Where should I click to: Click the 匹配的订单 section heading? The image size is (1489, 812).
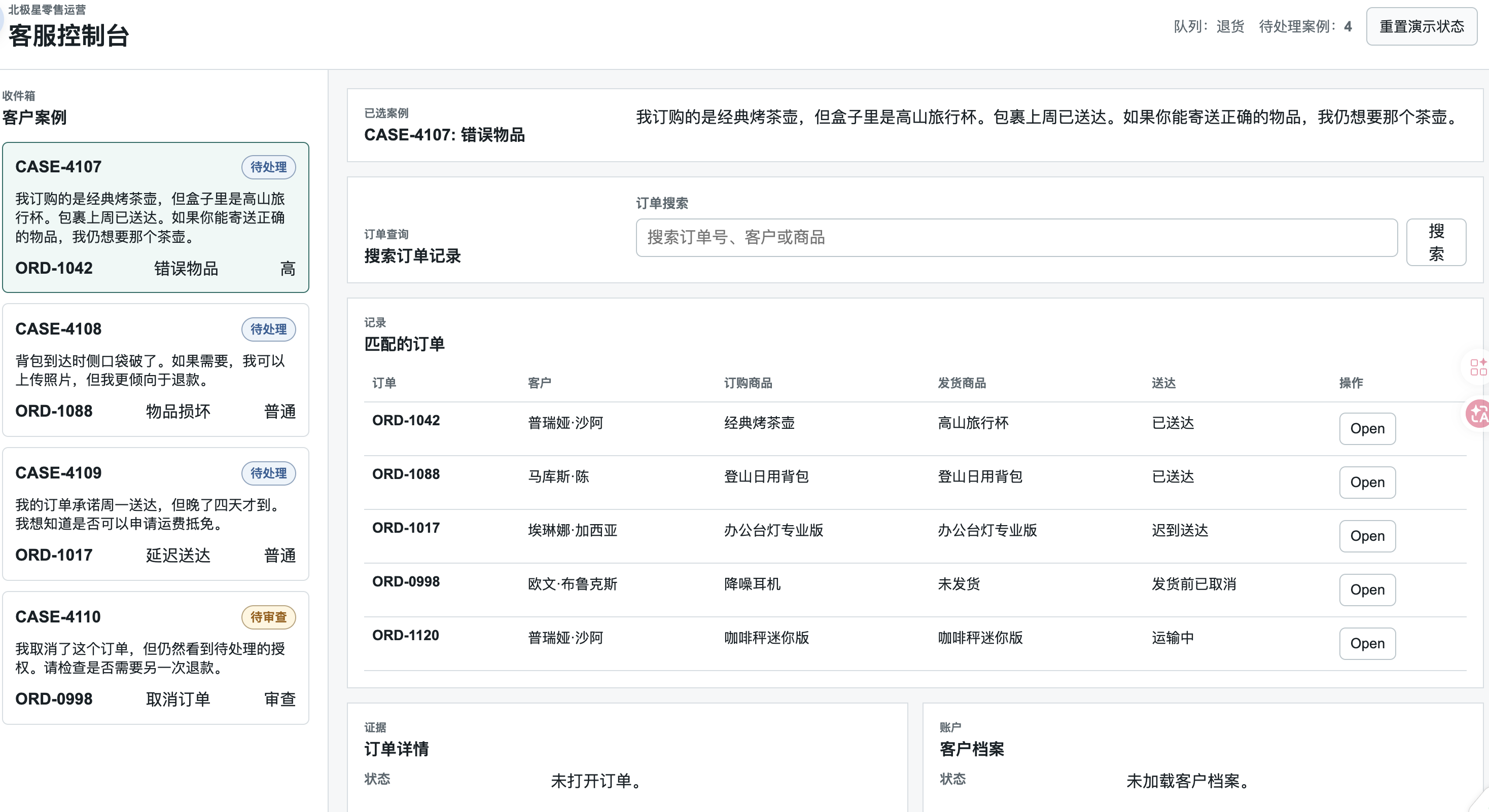[405, 344]
